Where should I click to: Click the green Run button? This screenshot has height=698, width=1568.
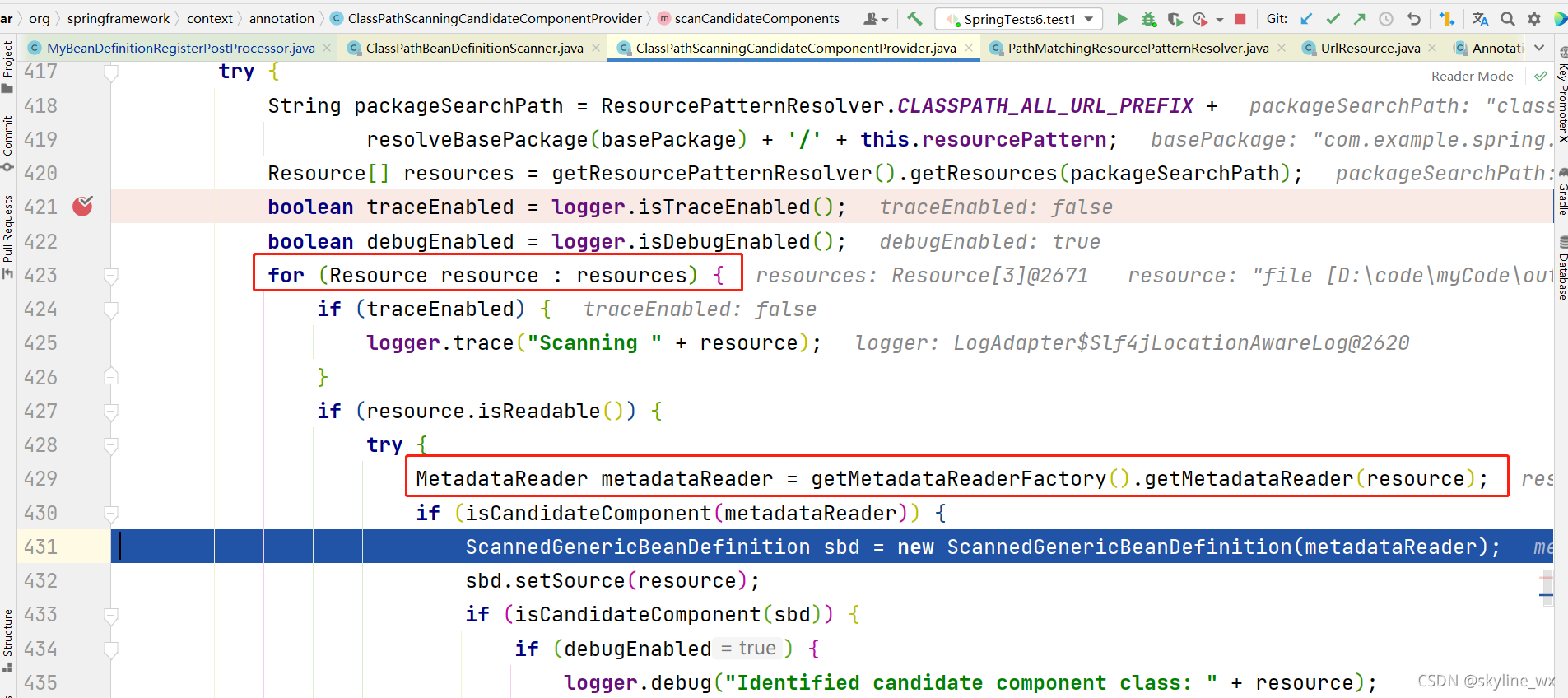point(1122,18)
